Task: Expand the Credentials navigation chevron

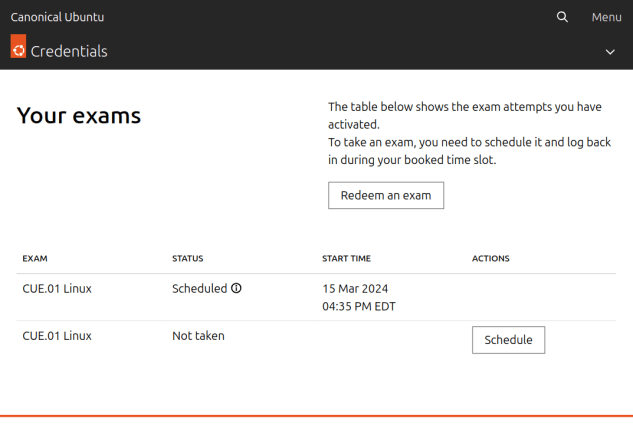Action: coord(610,52)
